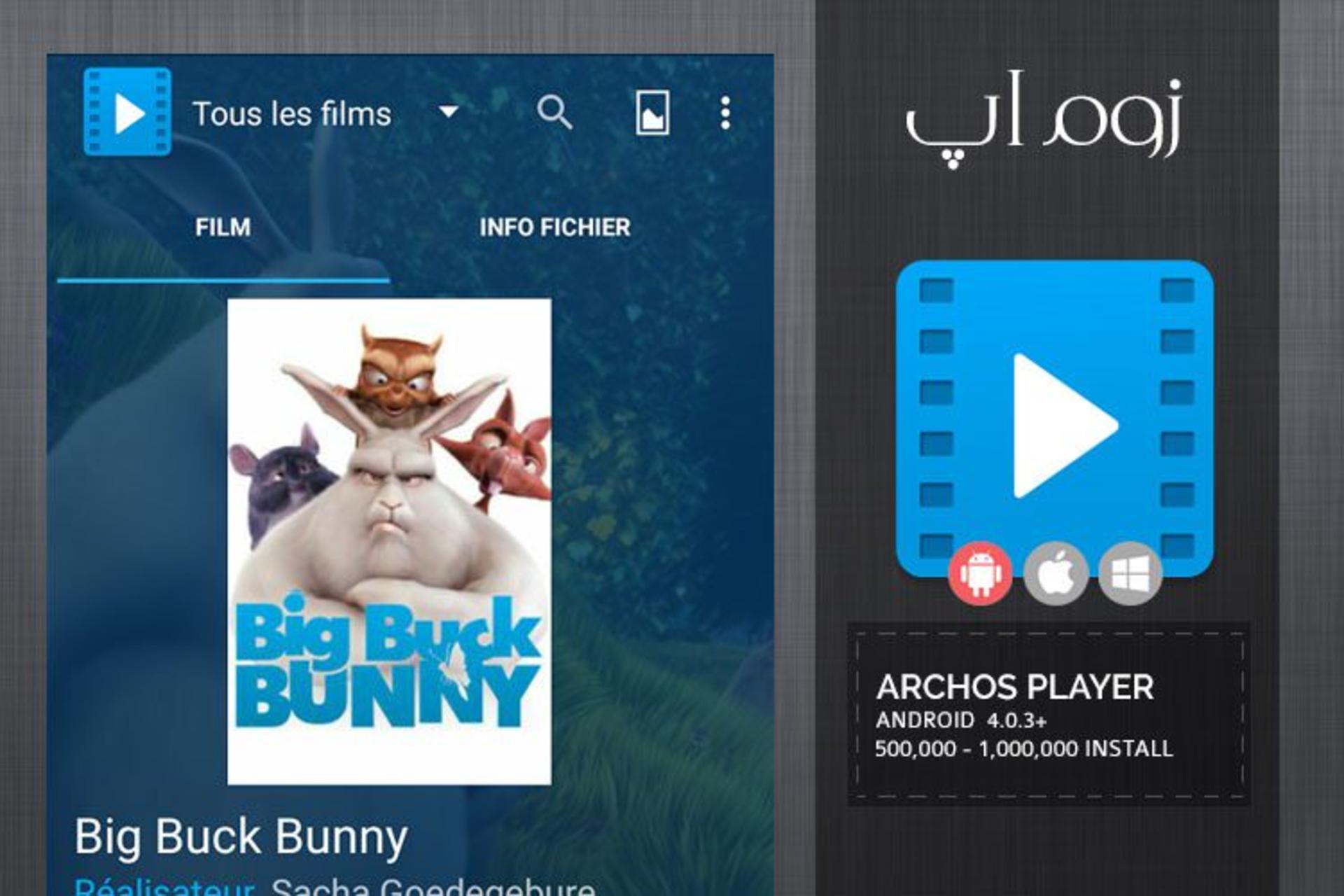Click Sacha Goedegebure director name

point(433,886)
